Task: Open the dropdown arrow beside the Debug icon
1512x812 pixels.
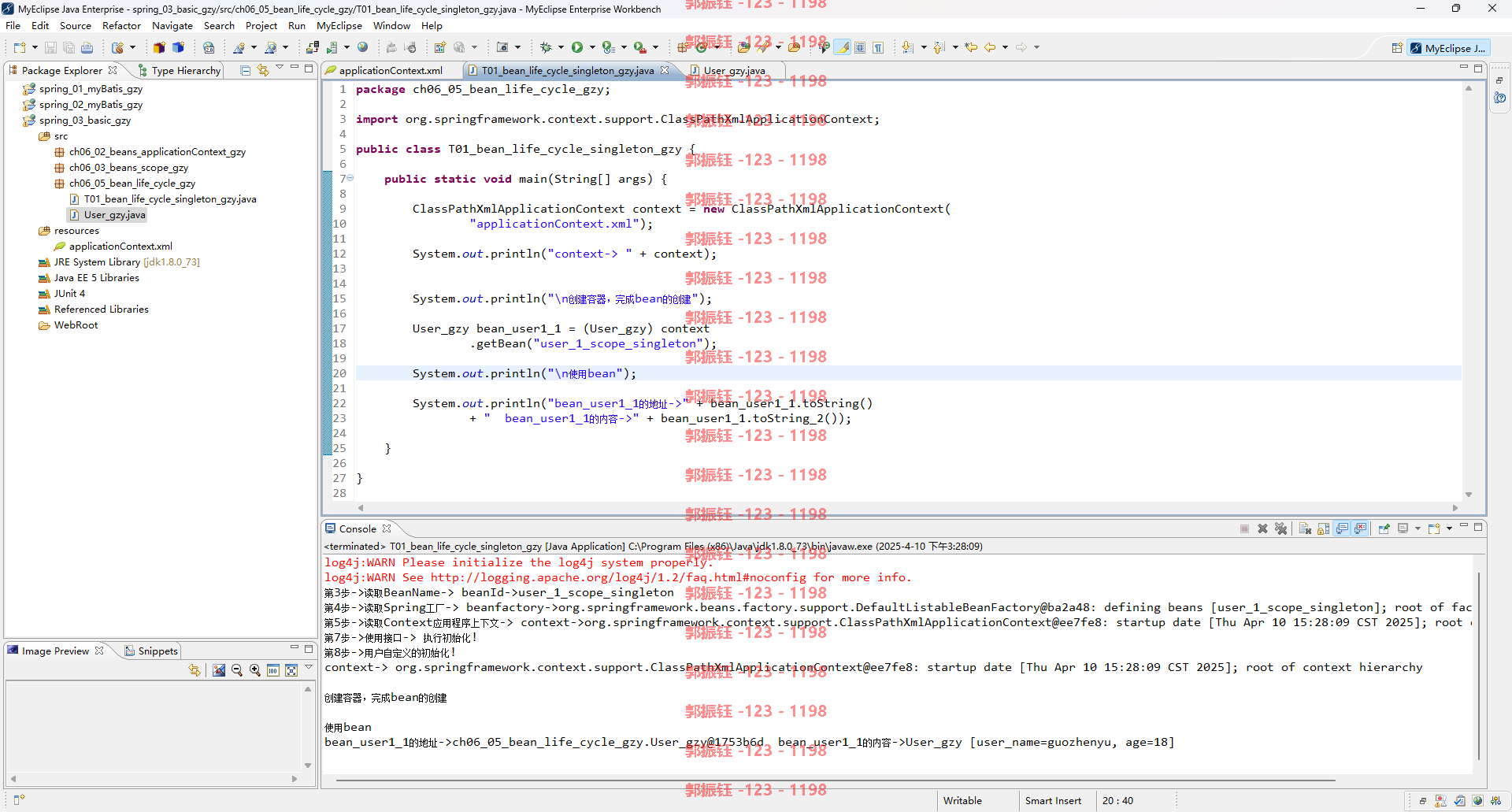Action: coord(560,47)
